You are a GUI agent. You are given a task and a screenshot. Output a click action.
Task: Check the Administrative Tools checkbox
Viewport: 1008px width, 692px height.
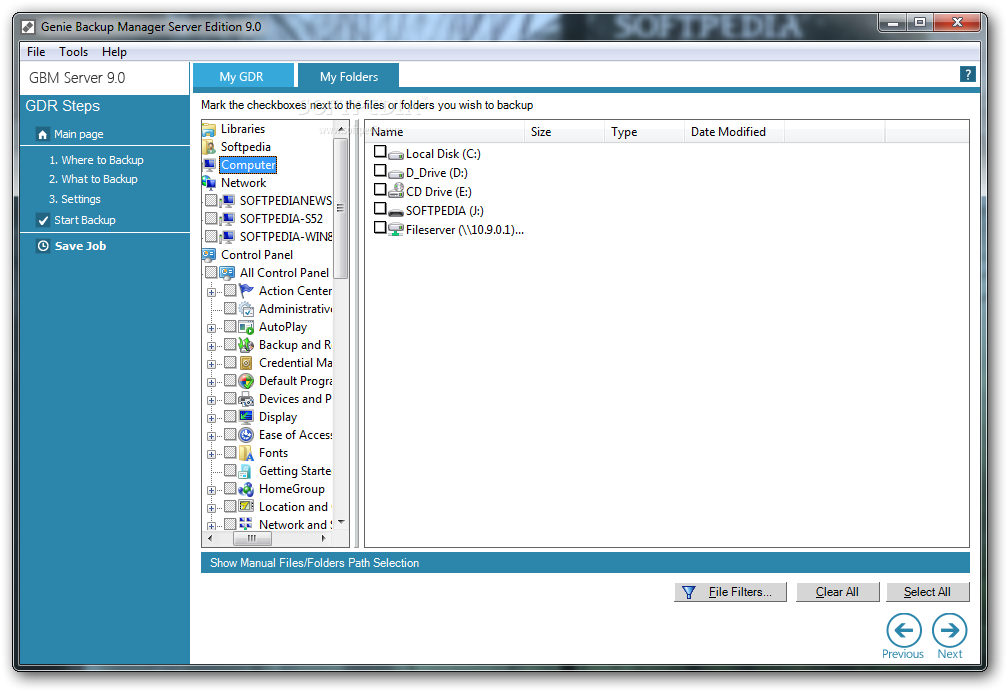230,309
